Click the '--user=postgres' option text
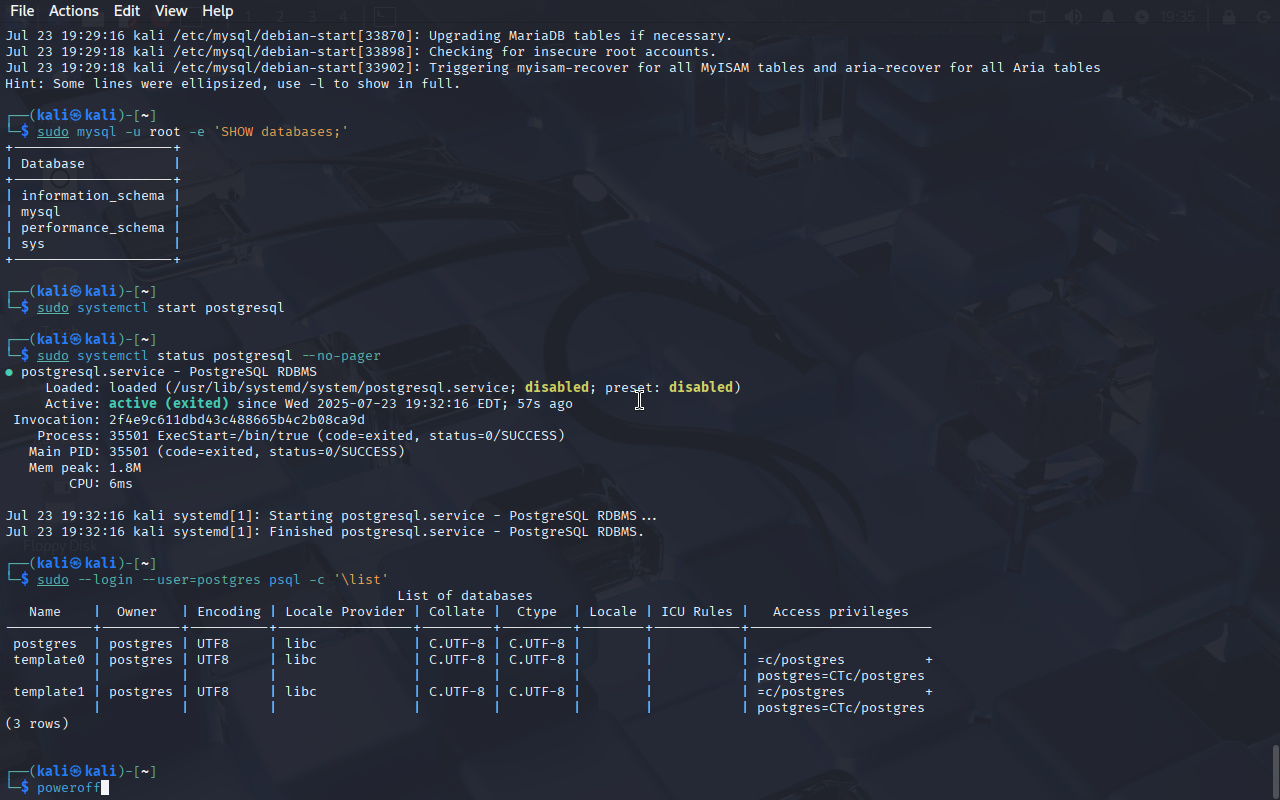This screenshot has height=800, width=1280. click(x=201, y=580)
